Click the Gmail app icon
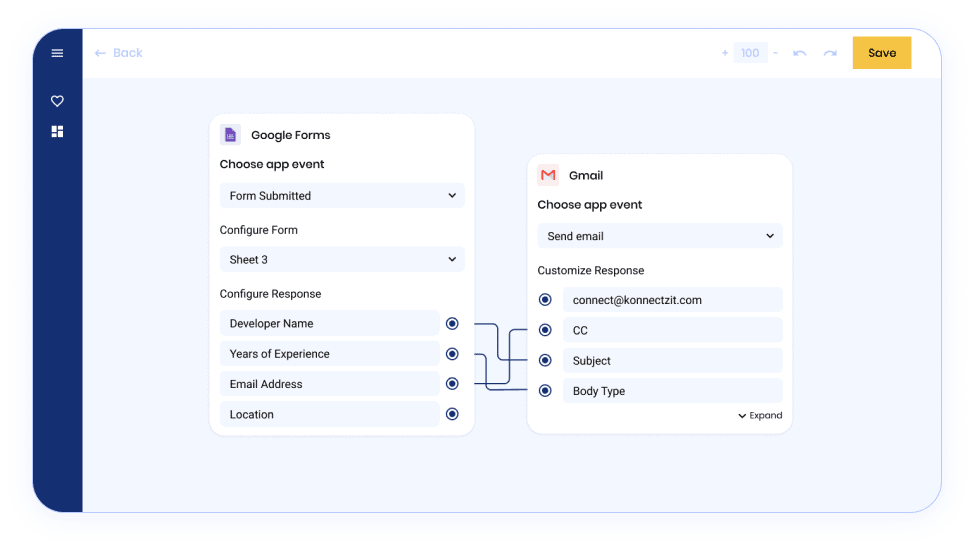The height and width of the screenshot is (549, 974). [x=548, y=175]
